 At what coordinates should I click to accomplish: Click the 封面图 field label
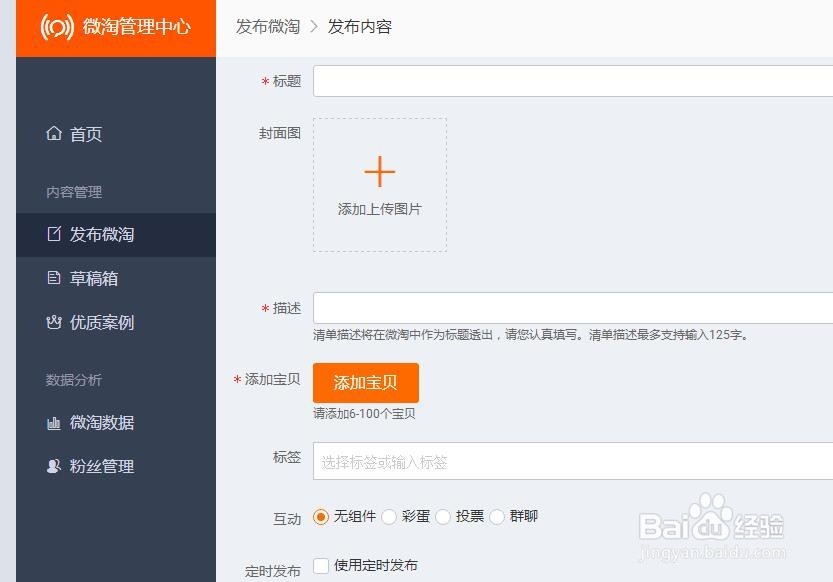[280, 133]
